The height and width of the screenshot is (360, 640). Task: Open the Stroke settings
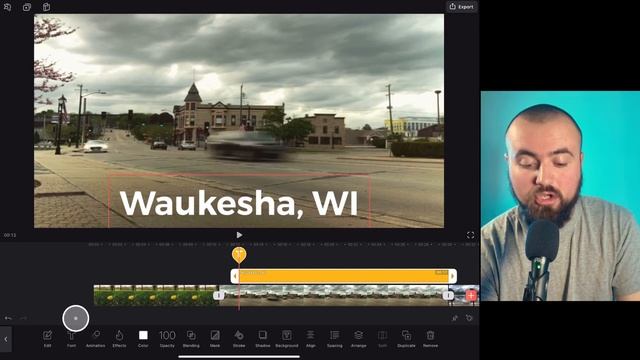point(239,339)
